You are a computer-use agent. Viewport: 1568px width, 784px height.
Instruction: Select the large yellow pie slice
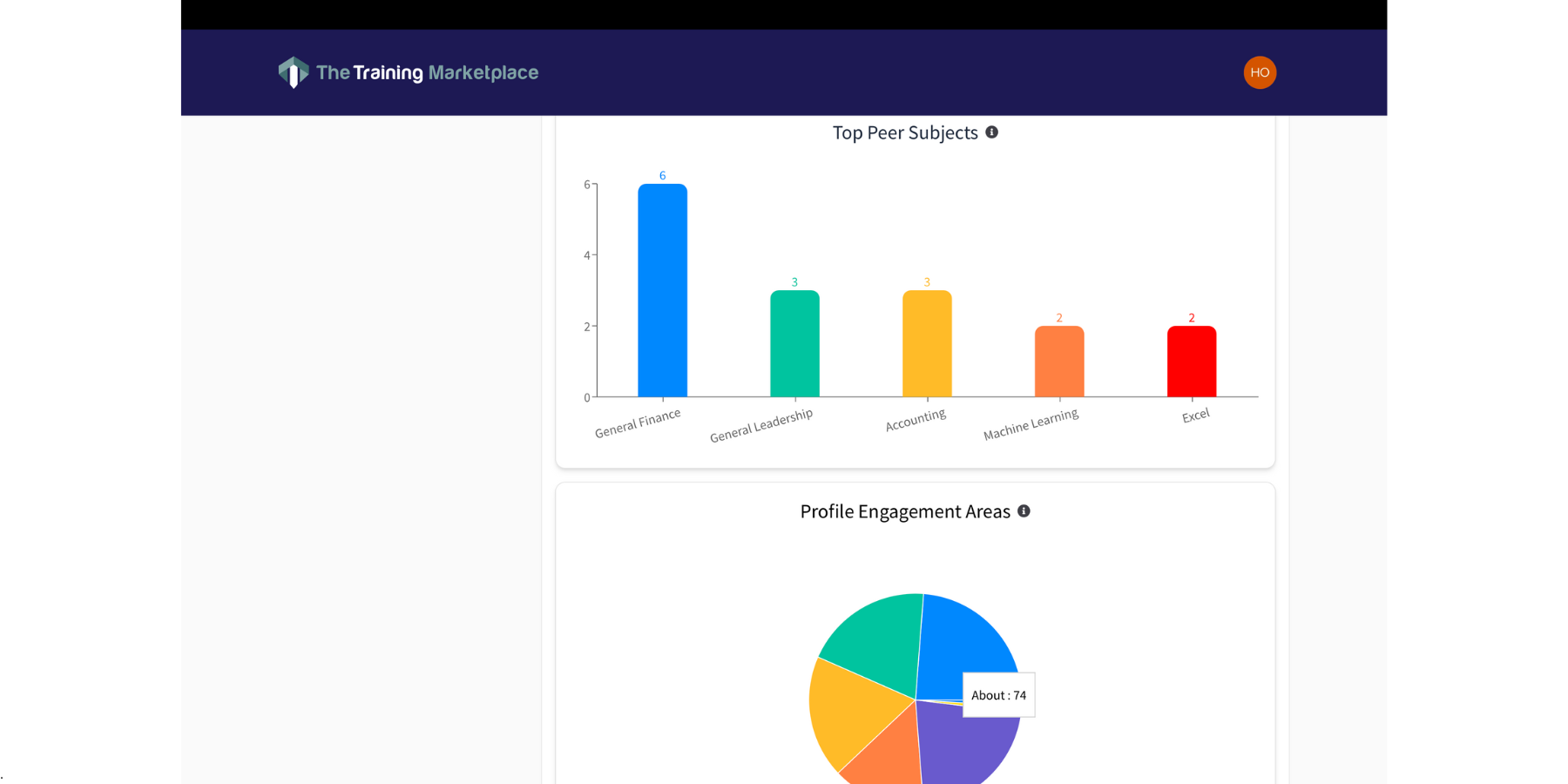[x=849, y=710]
